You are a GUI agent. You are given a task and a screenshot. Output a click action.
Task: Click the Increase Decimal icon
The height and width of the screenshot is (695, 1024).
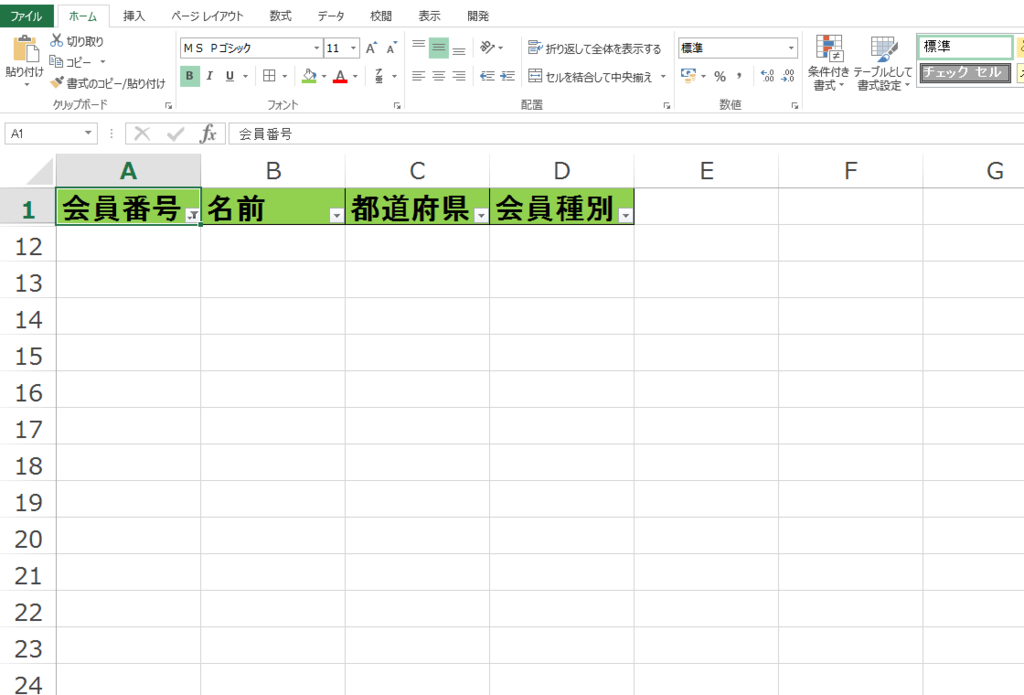(766, 74)
